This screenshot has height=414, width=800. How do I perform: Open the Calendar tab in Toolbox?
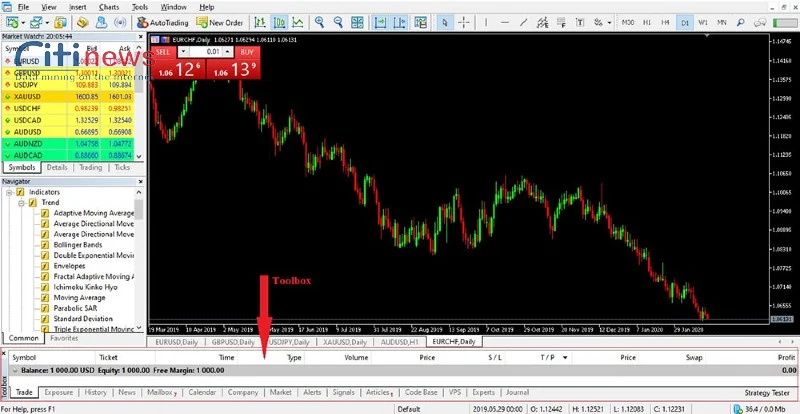[x=202, y=392]
